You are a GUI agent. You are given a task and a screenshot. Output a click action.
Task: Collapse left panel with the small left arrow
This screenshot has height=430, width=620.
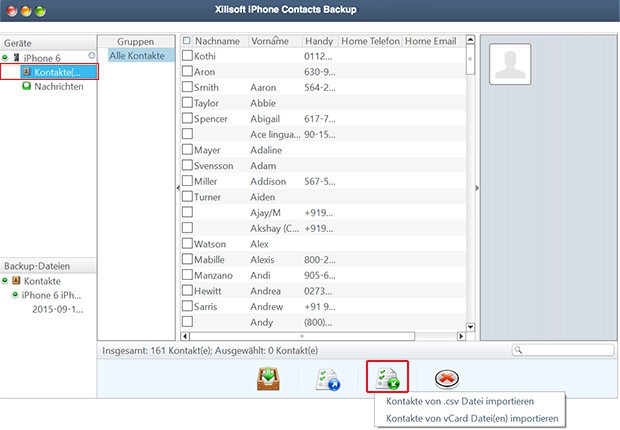click(178, 188)
